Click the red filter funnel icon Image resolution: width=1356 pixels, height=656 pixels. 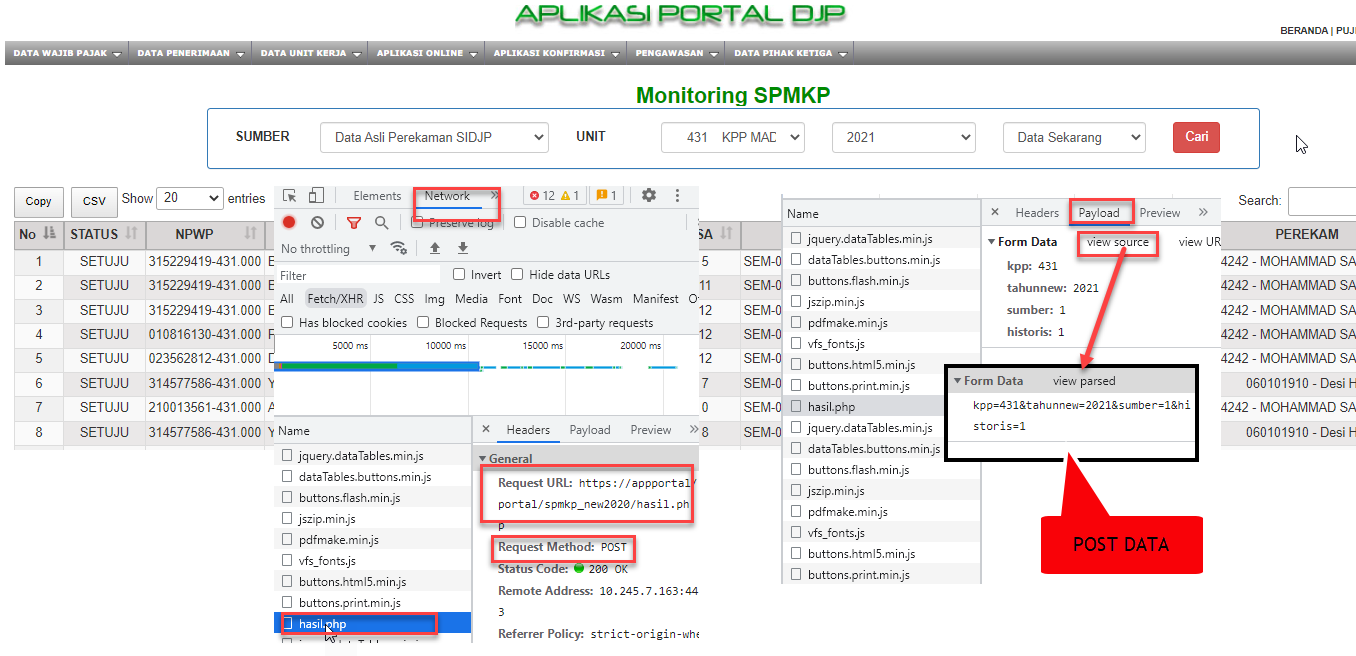[353, 223]
